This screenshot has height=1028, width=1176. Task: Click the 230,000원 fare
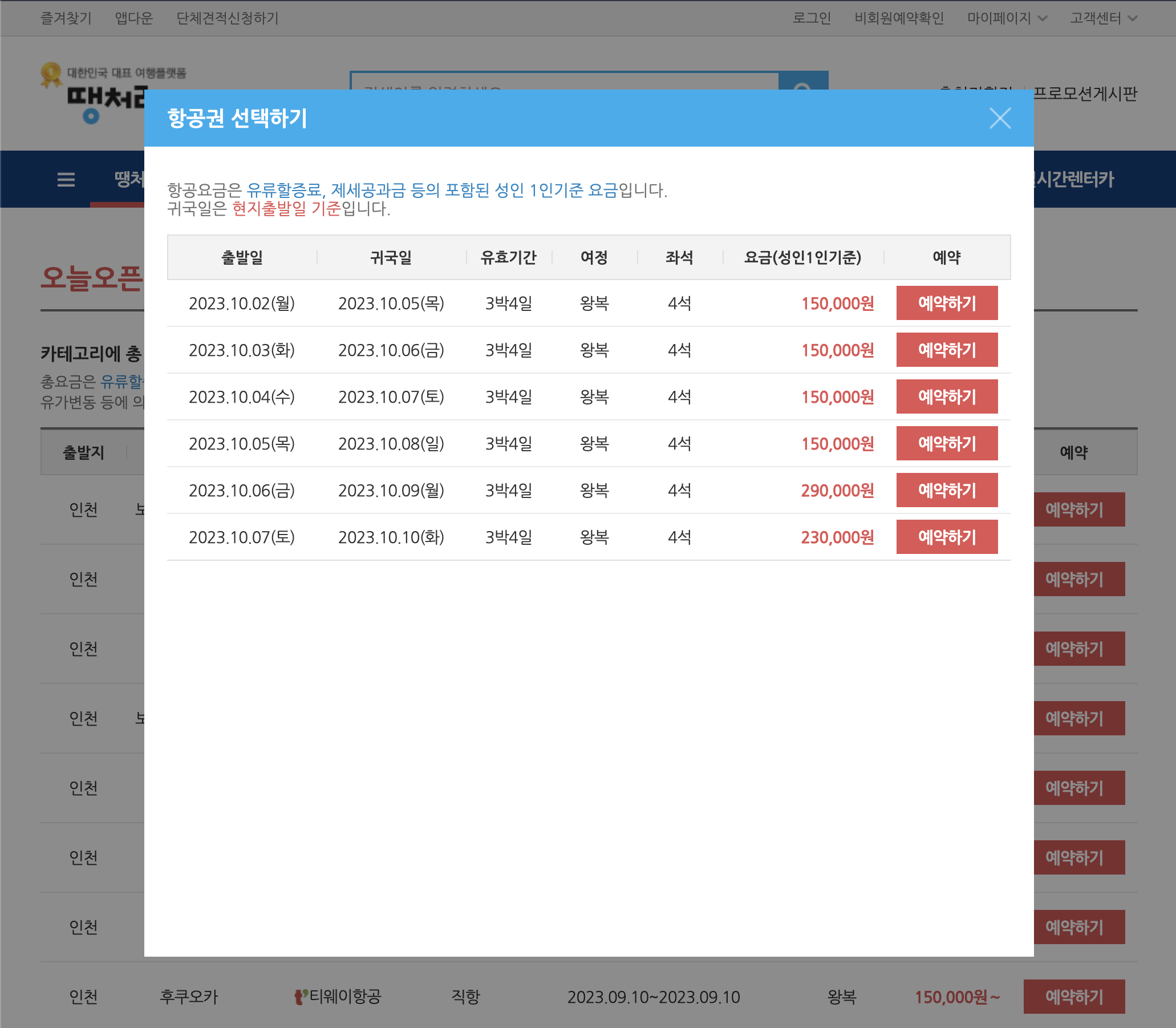click(x=837, y=537)
